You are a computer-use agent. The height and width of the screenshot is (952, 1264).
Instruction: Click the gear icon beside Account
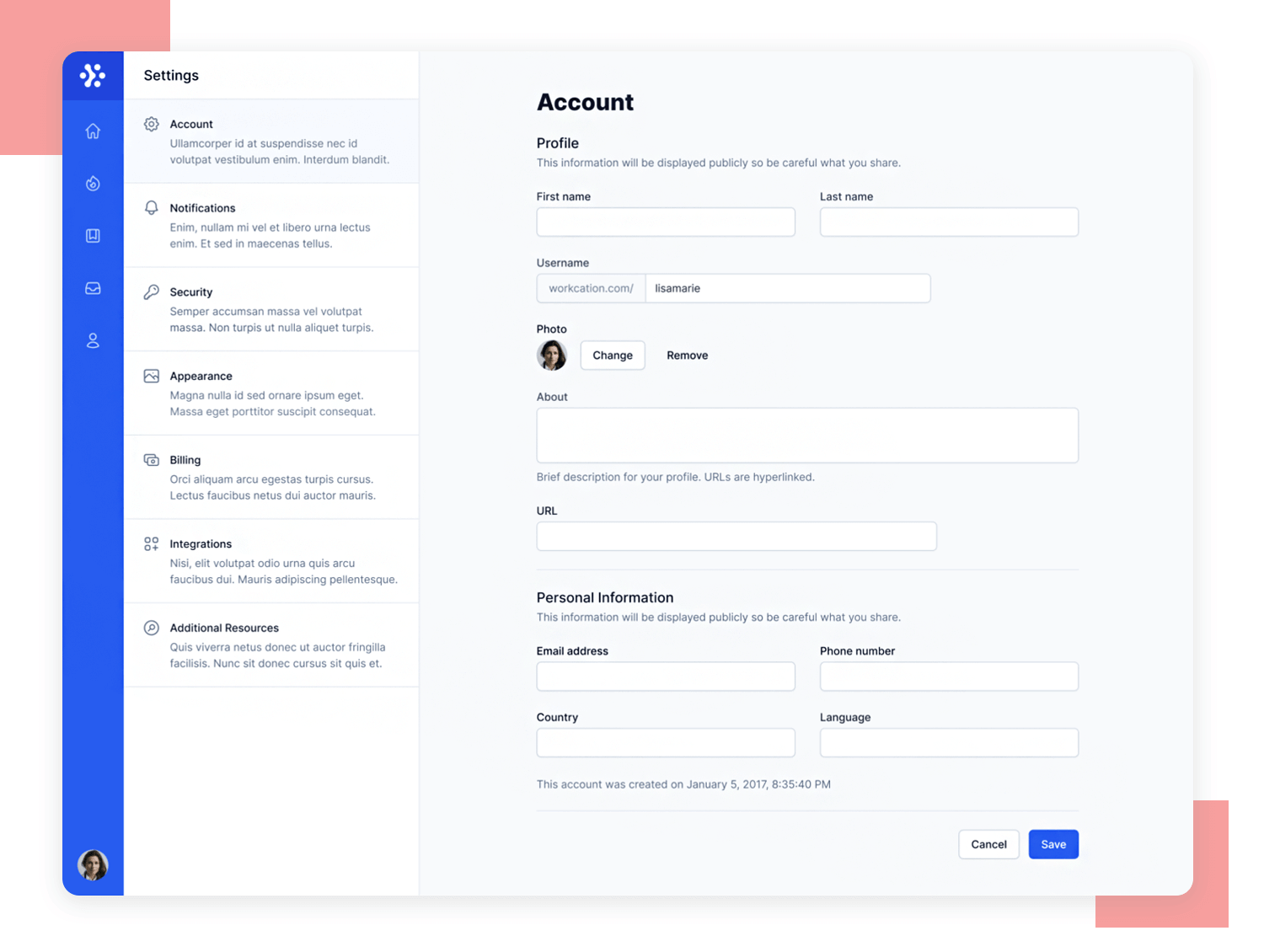[x=152, y=124]
